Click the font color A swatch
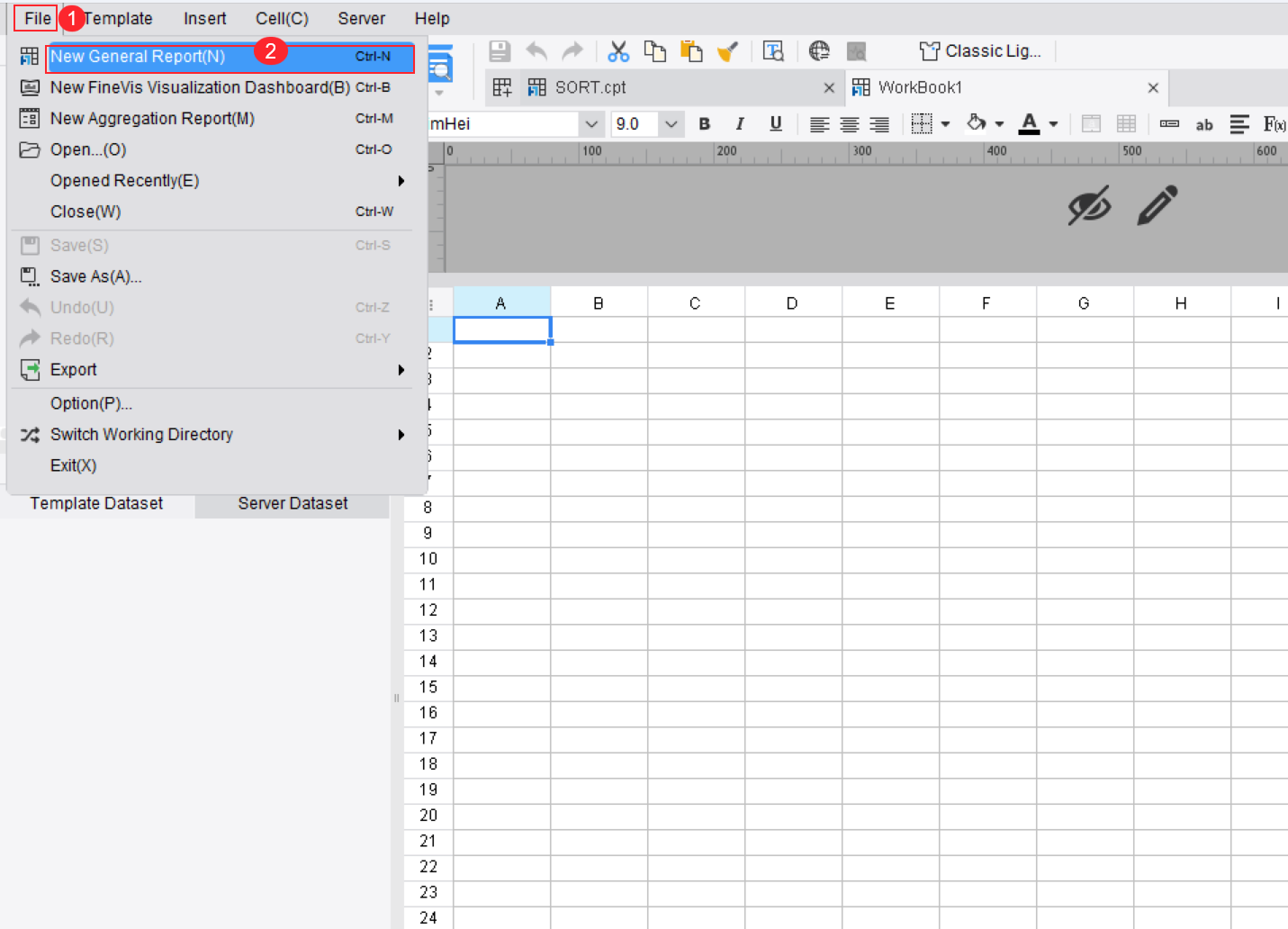1288x929 pixels. click(1029, 123)
